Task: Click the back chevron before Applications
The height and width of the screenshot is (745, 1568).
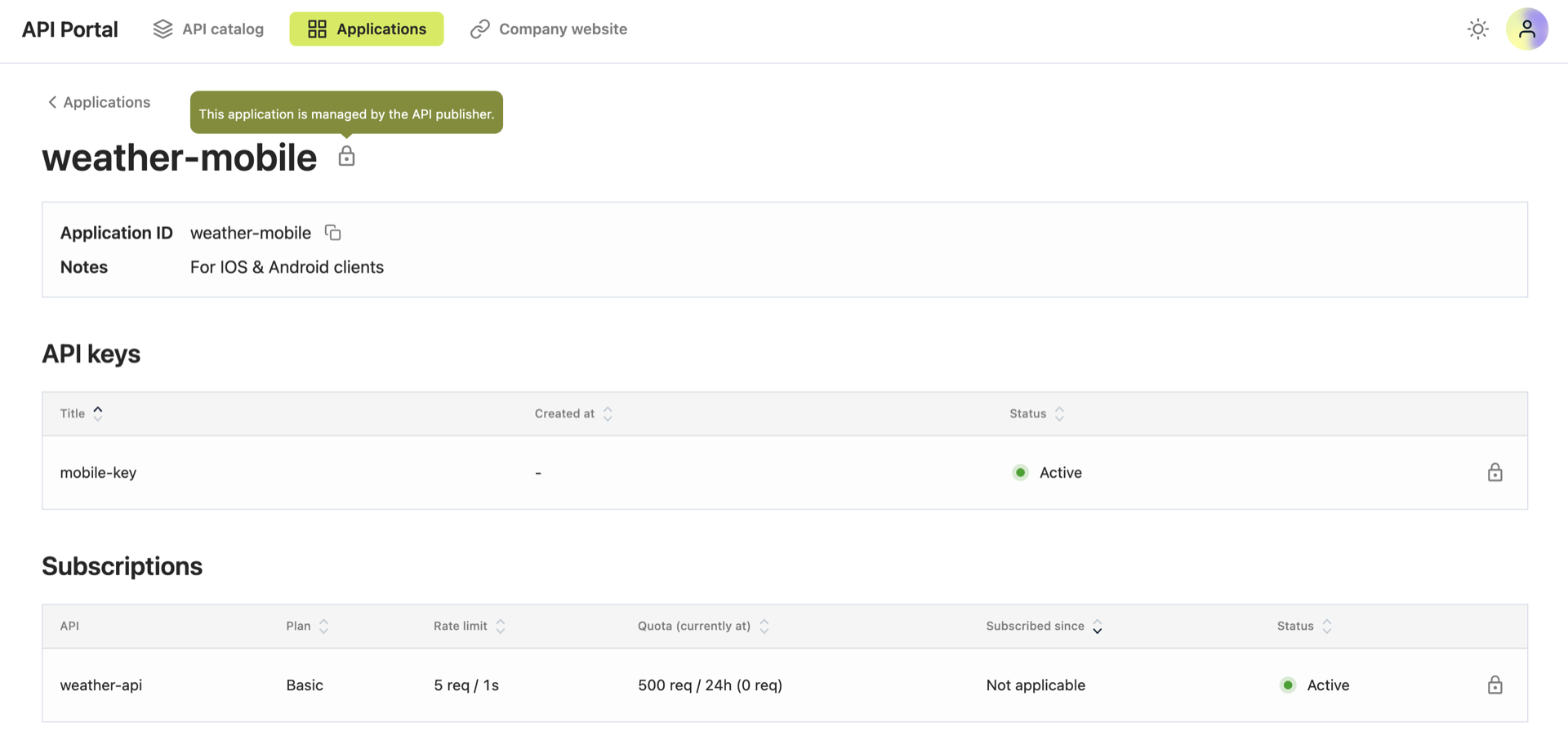Action: pos(52,102)
